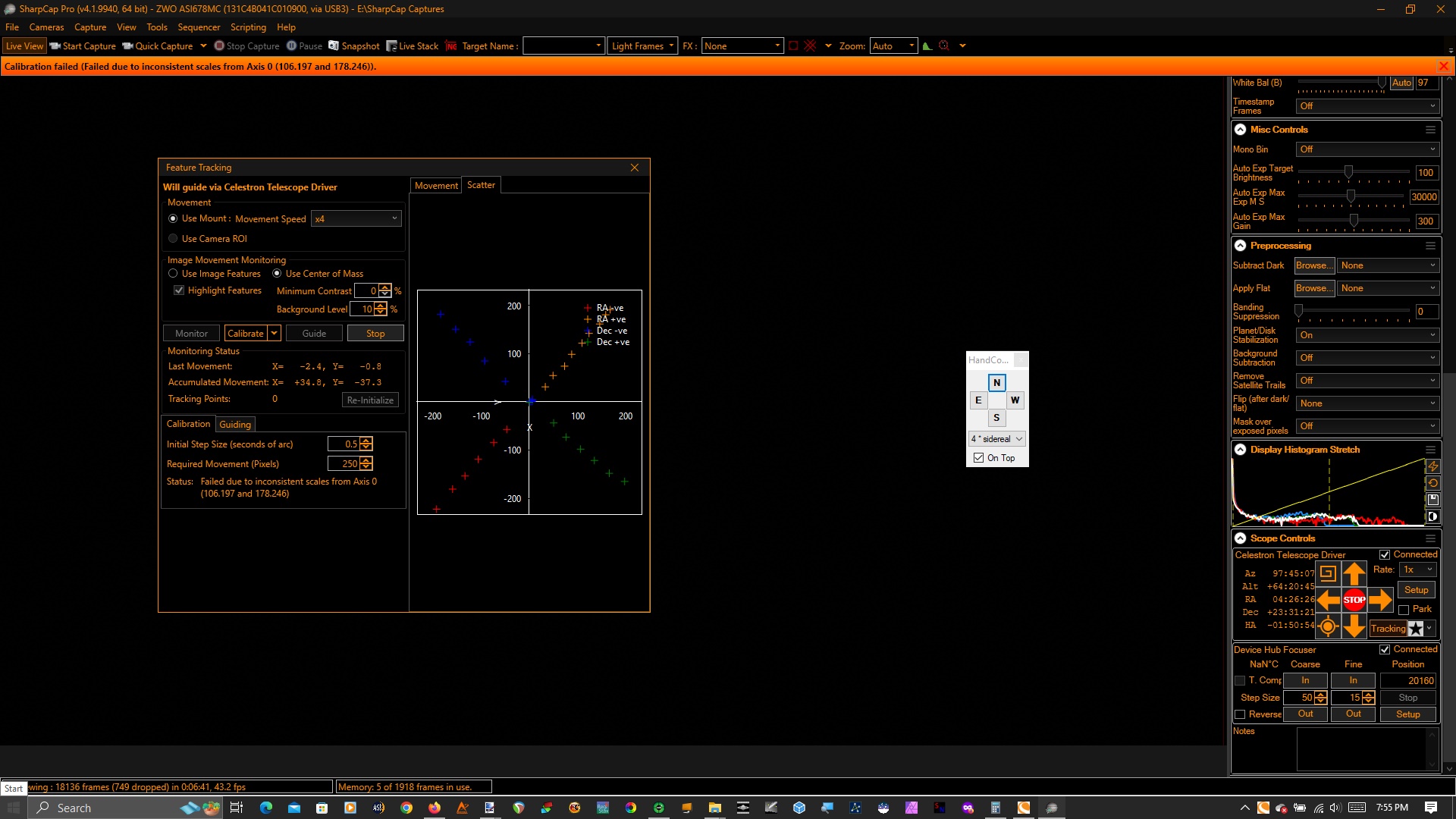Viewport: 1456px width, 819px height.
Task: Click the star icon next to Tracking
Action: pos(1415,629)
